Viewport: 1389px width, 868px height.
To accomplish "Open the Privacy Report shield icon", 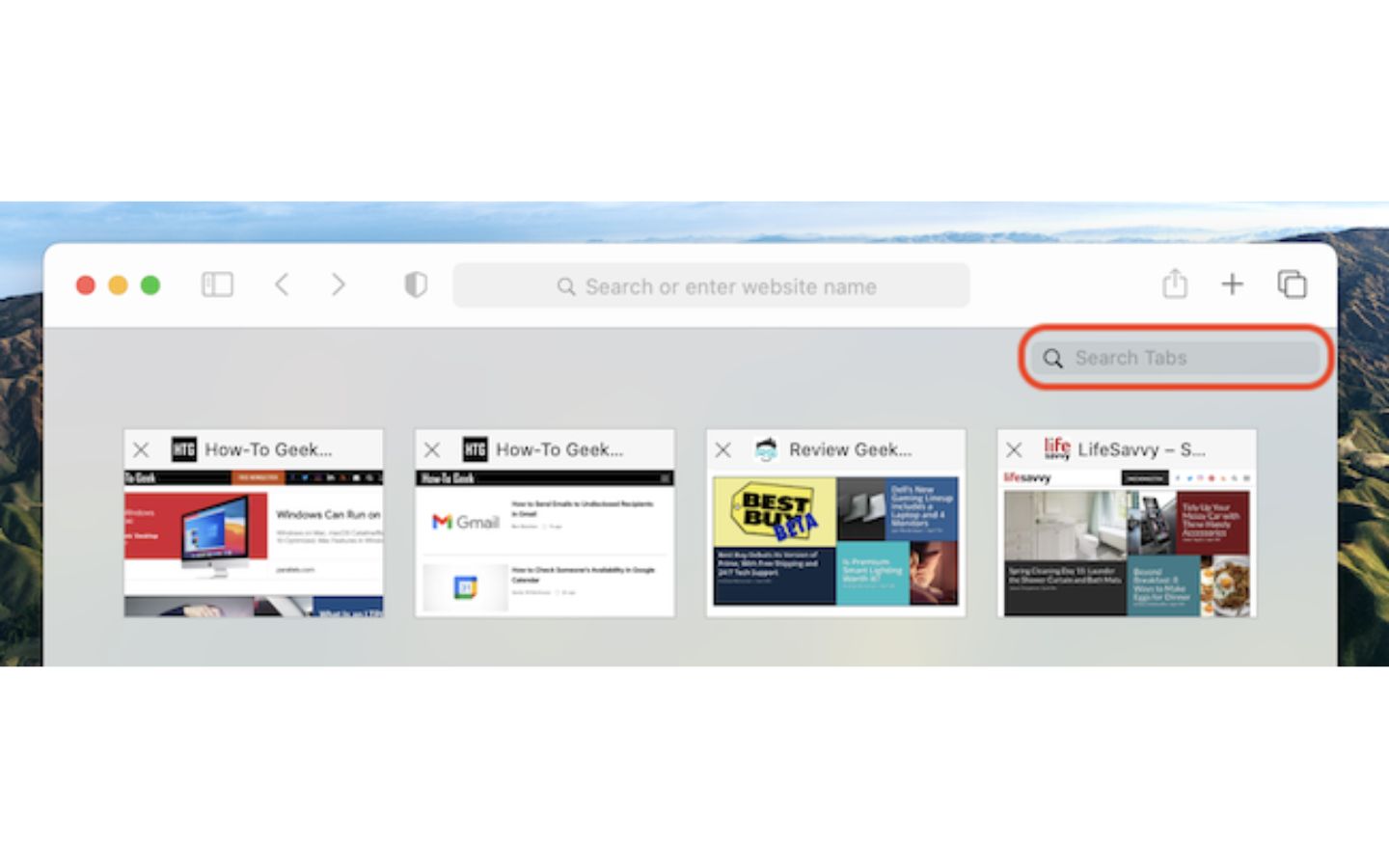I will pos(415,285).
